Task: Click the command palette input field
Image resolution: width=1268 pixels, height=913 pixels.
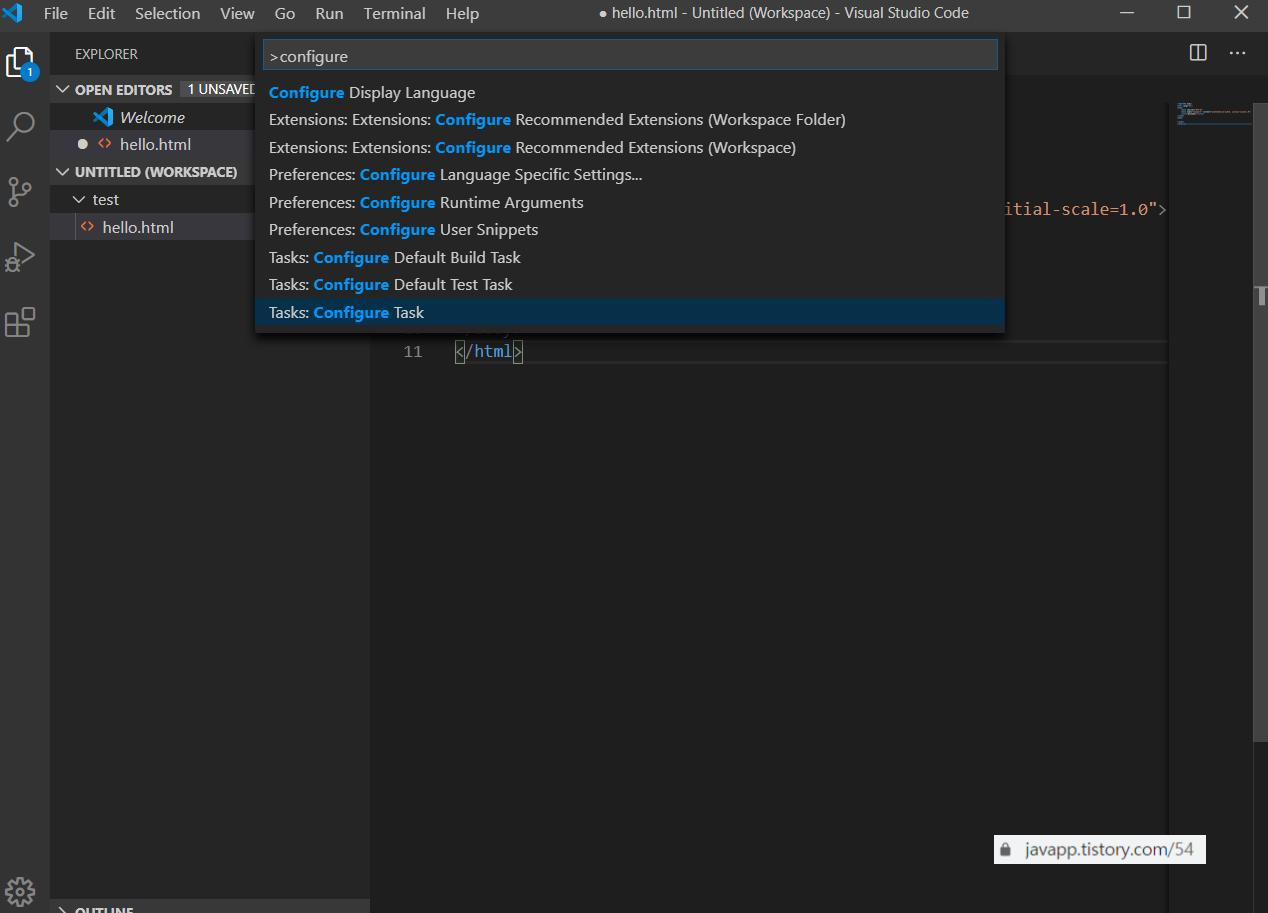Action: [630, 56]
